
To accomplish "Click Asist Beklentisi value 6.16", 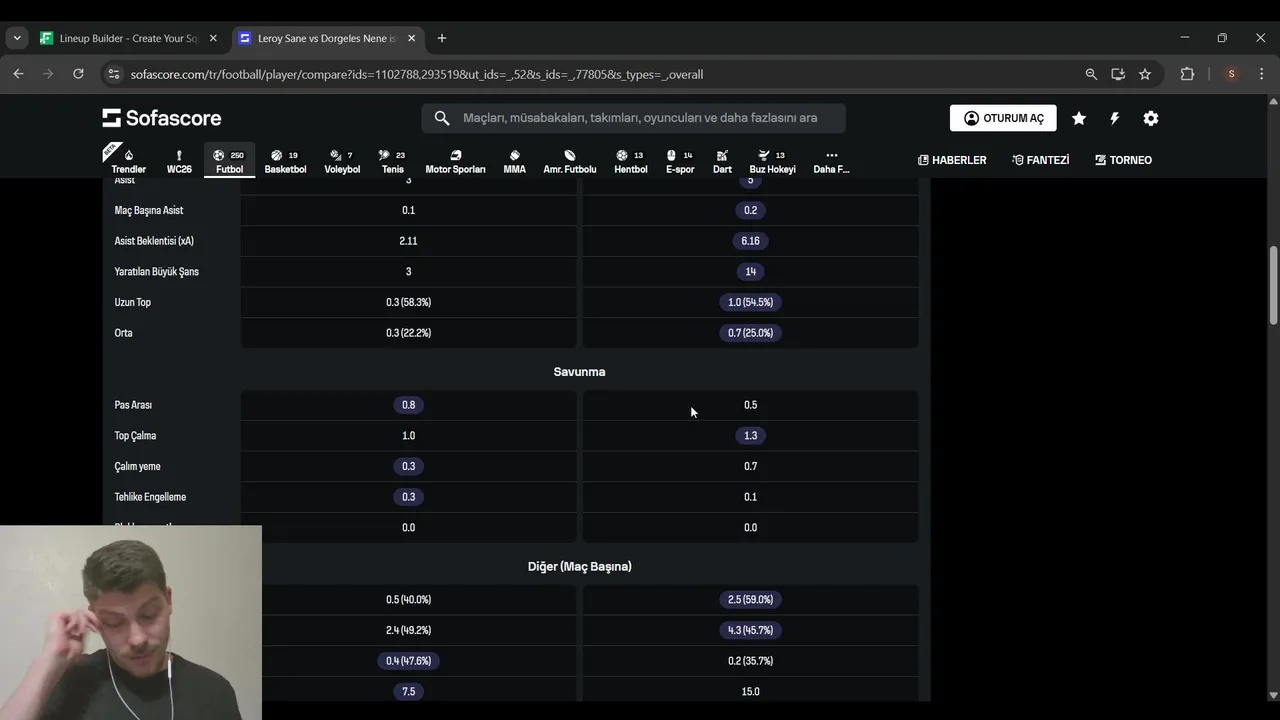I will (x=750, y=241).
